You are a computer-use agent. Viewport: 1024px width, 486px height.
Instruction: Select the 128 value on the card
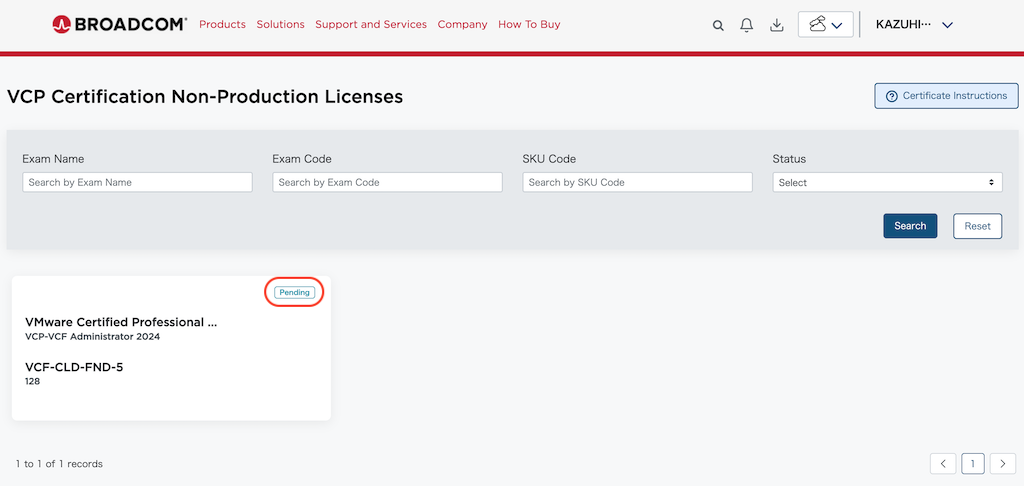click(33, 381)
